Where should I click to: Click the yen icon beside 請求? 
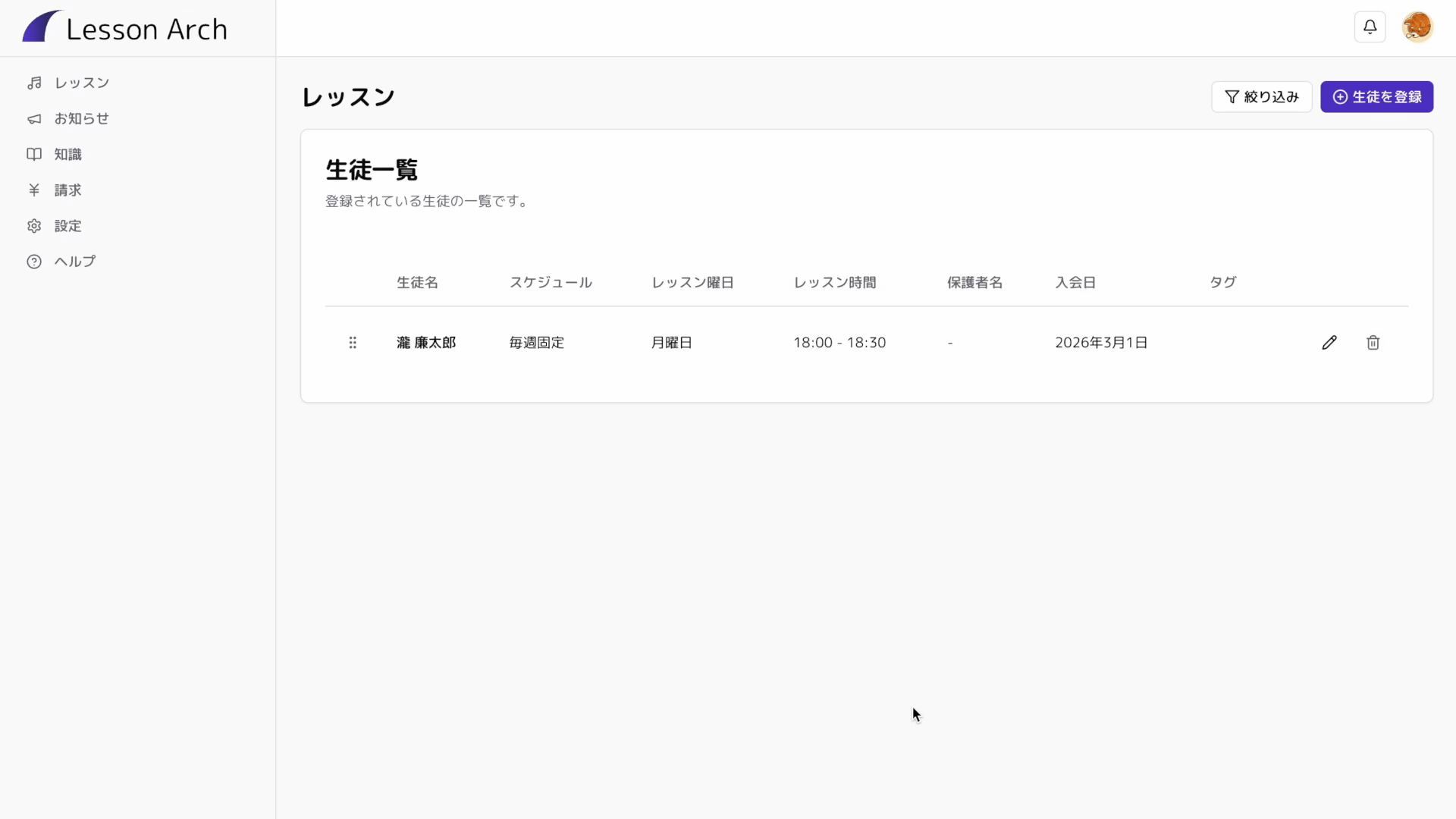pos(34,190)
